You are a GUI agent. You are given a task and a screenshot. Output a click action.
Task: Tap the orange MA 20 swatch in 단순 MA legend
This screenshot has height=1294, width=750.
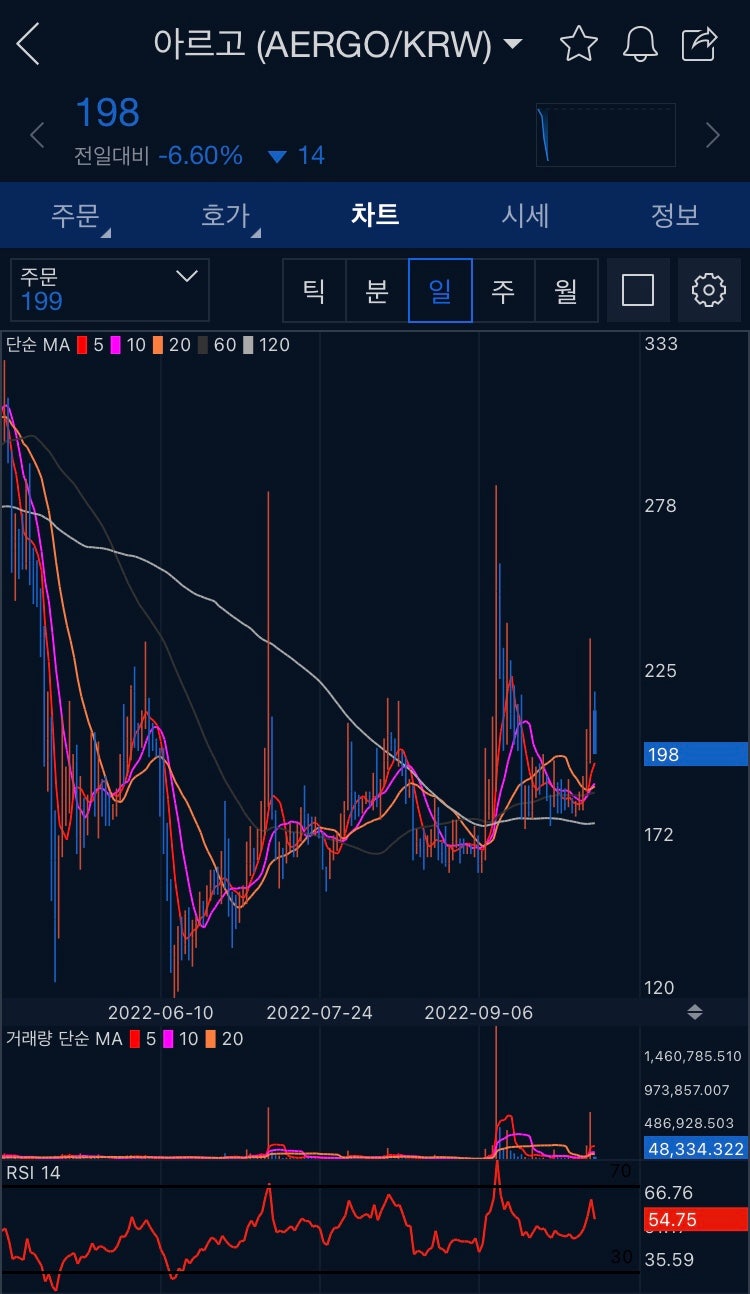pos(158,345)
